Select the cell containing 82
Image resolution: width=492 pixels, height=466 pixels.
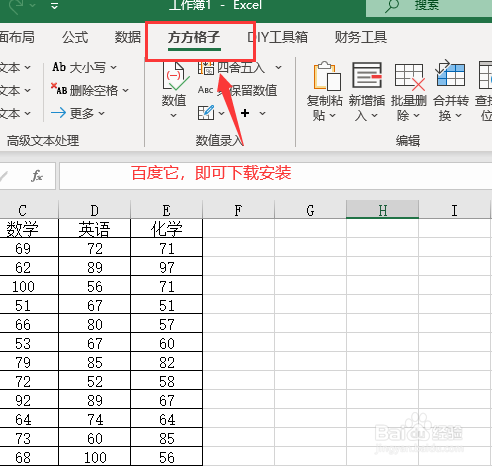tap(166, 362)
